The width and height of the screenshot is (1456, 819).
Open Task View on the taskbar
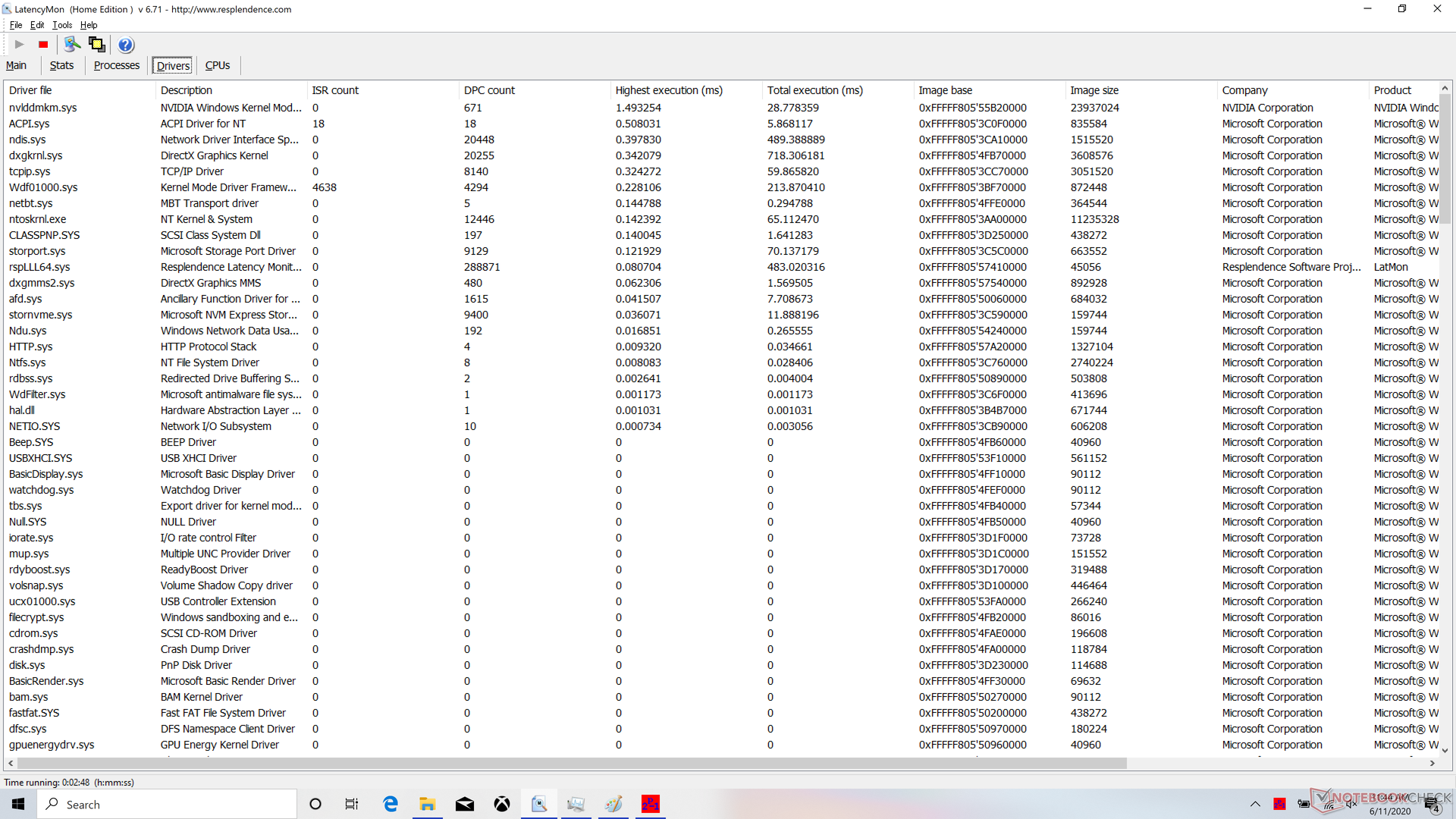coord(352,804)
